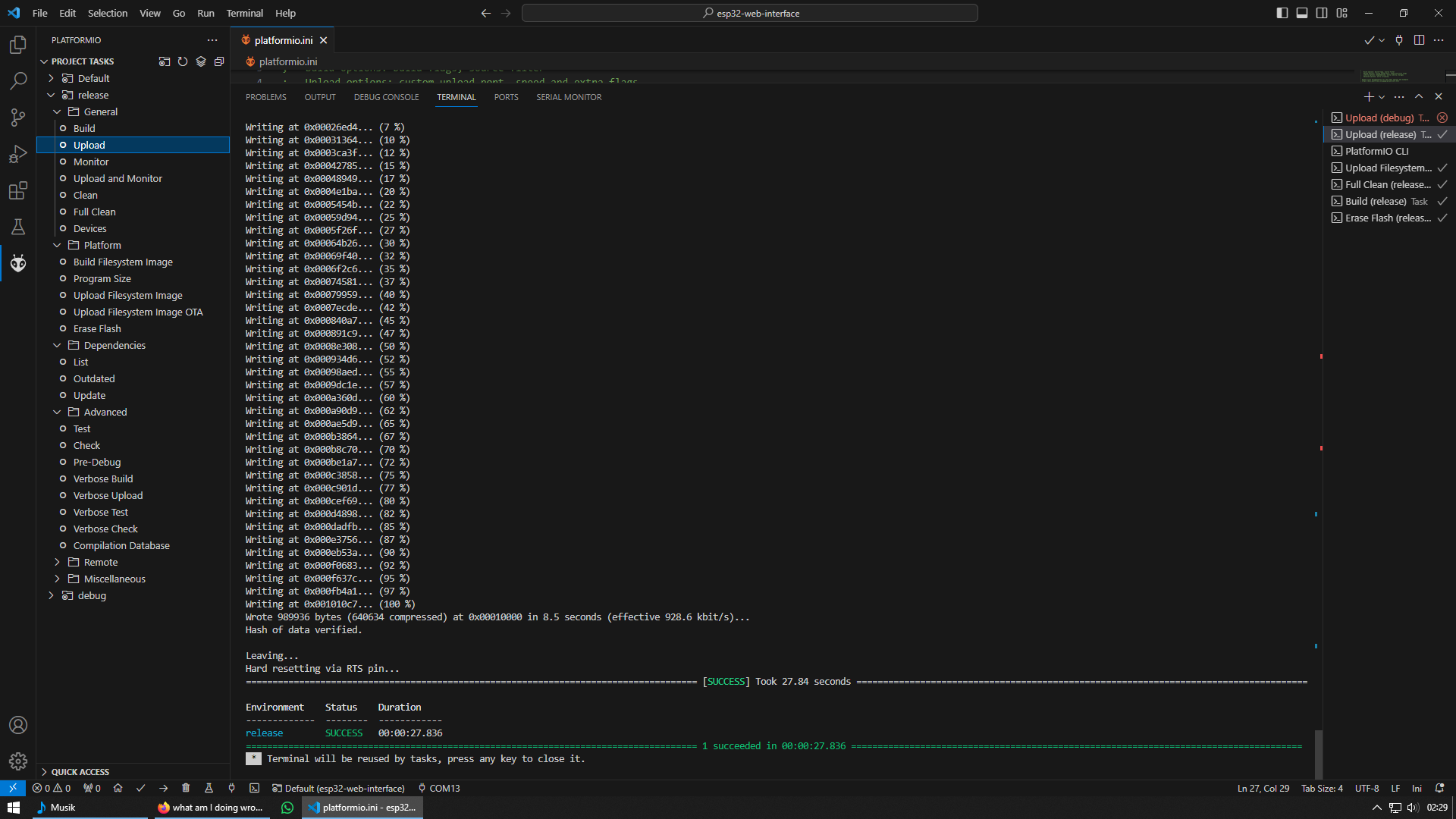Click the esp32-web-interface command search box
The height and width of the screenshot is (819, 1456).
749,13
